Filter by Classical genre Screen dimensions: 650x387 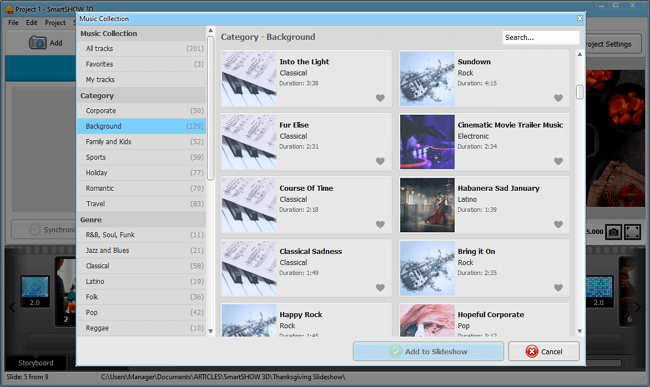click(x=141, y=266)
